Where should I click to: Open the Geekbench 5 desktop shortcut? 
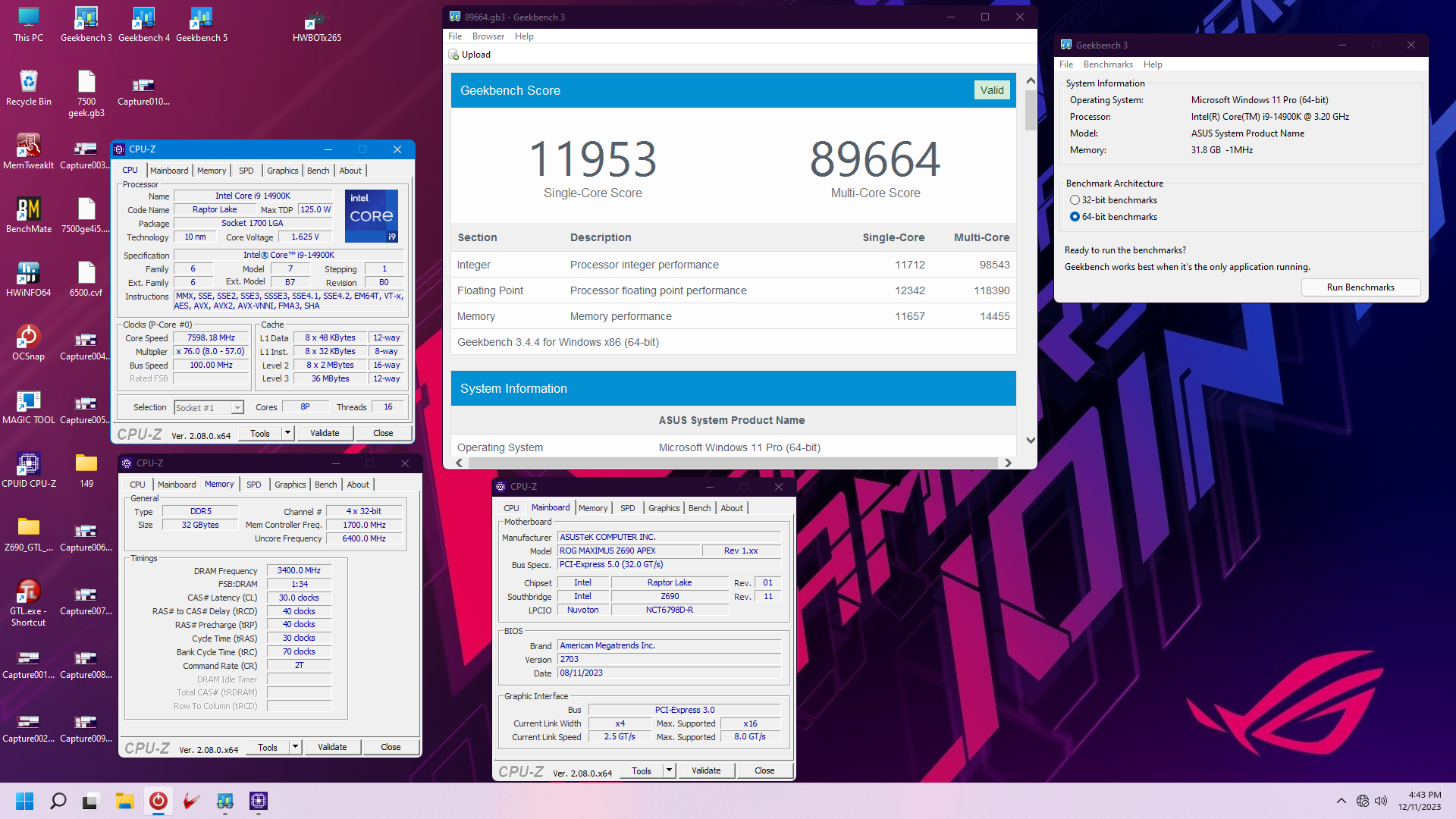tap(202, 24)
